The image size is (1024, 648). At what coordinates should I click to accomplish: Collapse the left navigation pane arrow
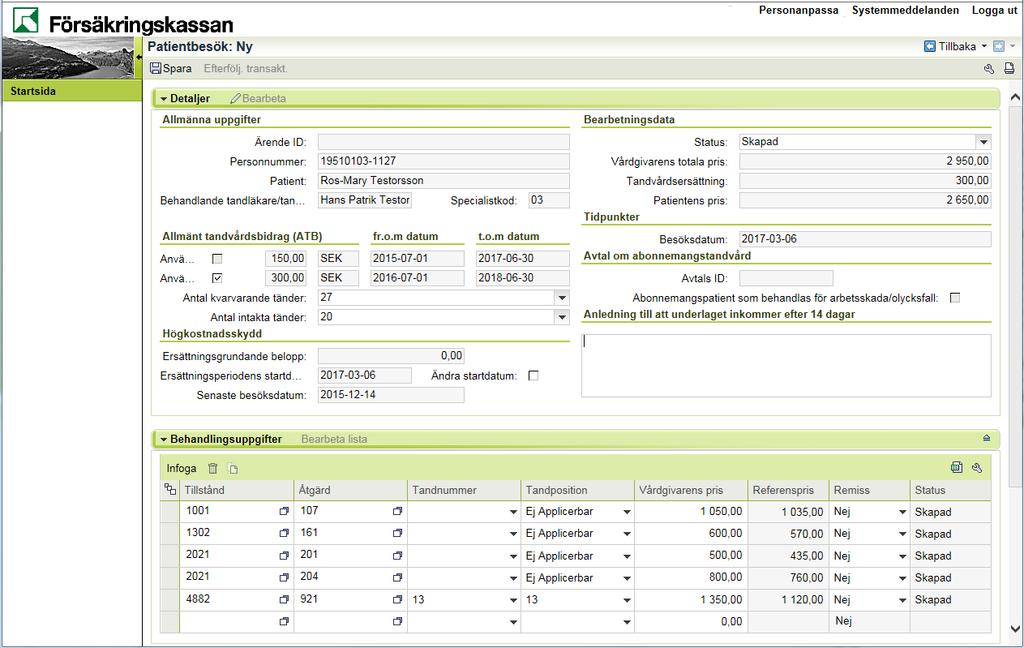pos(138,57)
